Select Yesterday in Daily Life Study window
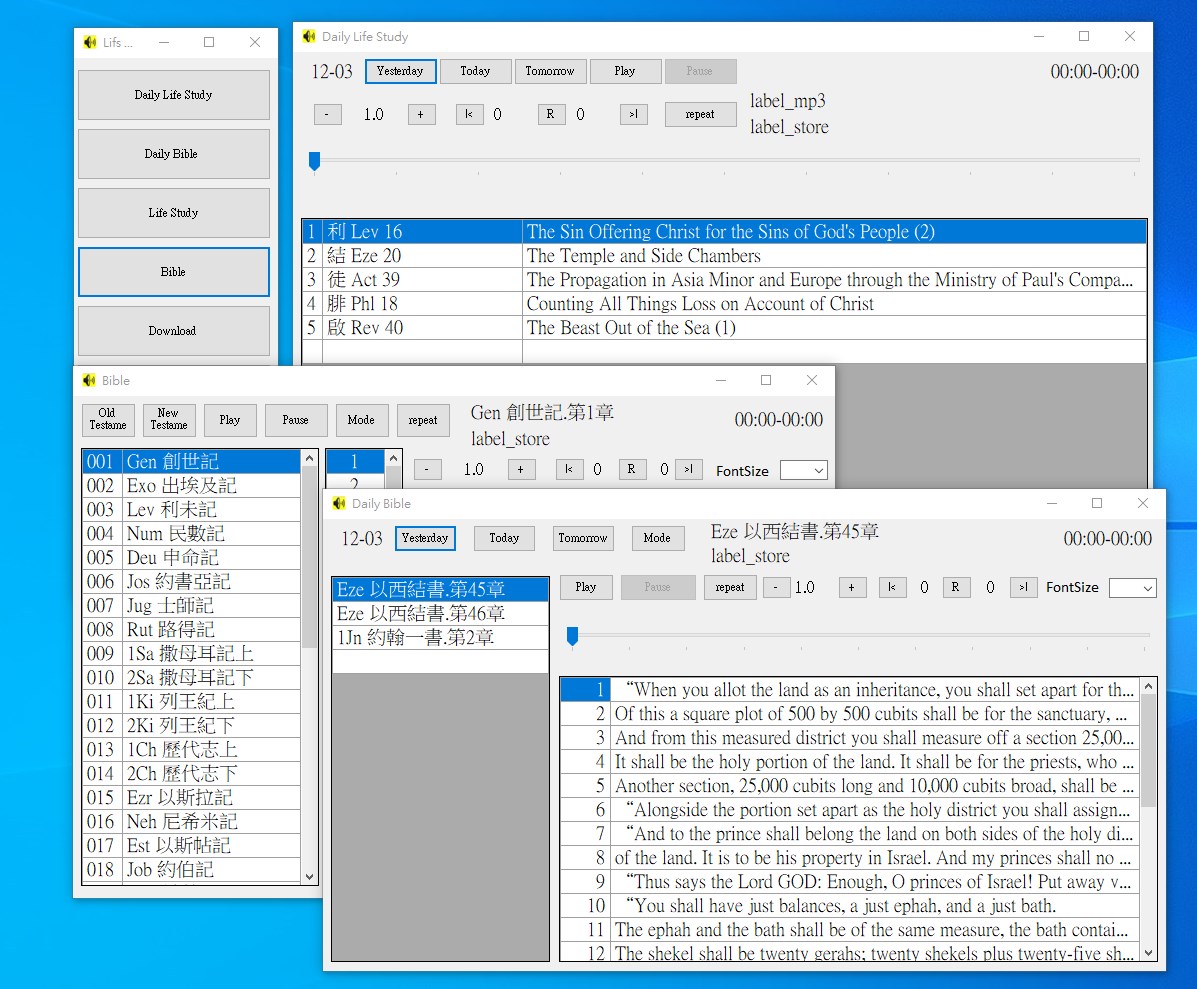Viewport: 1197px width, 989px height. 400,71
